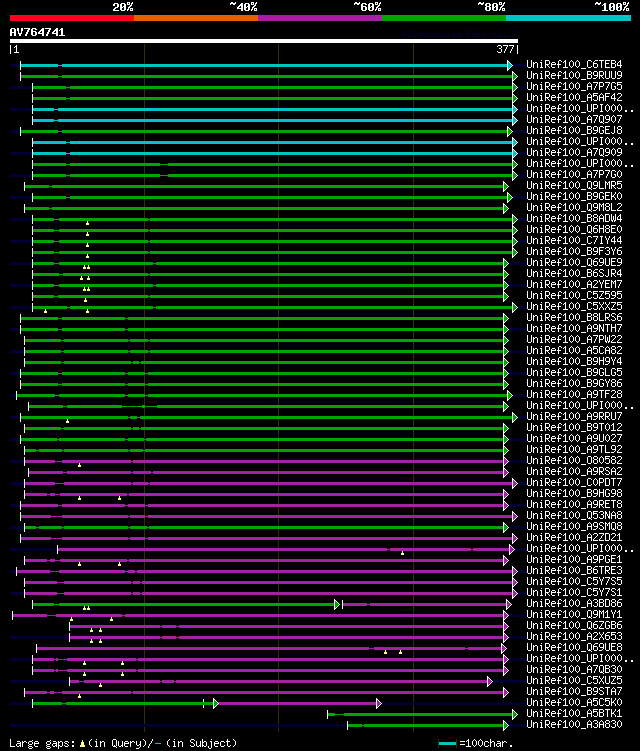This screenshot has height=751, width=640.
Task: Select the UniRef100_B8LRS6 label
Action: (574, 318)
